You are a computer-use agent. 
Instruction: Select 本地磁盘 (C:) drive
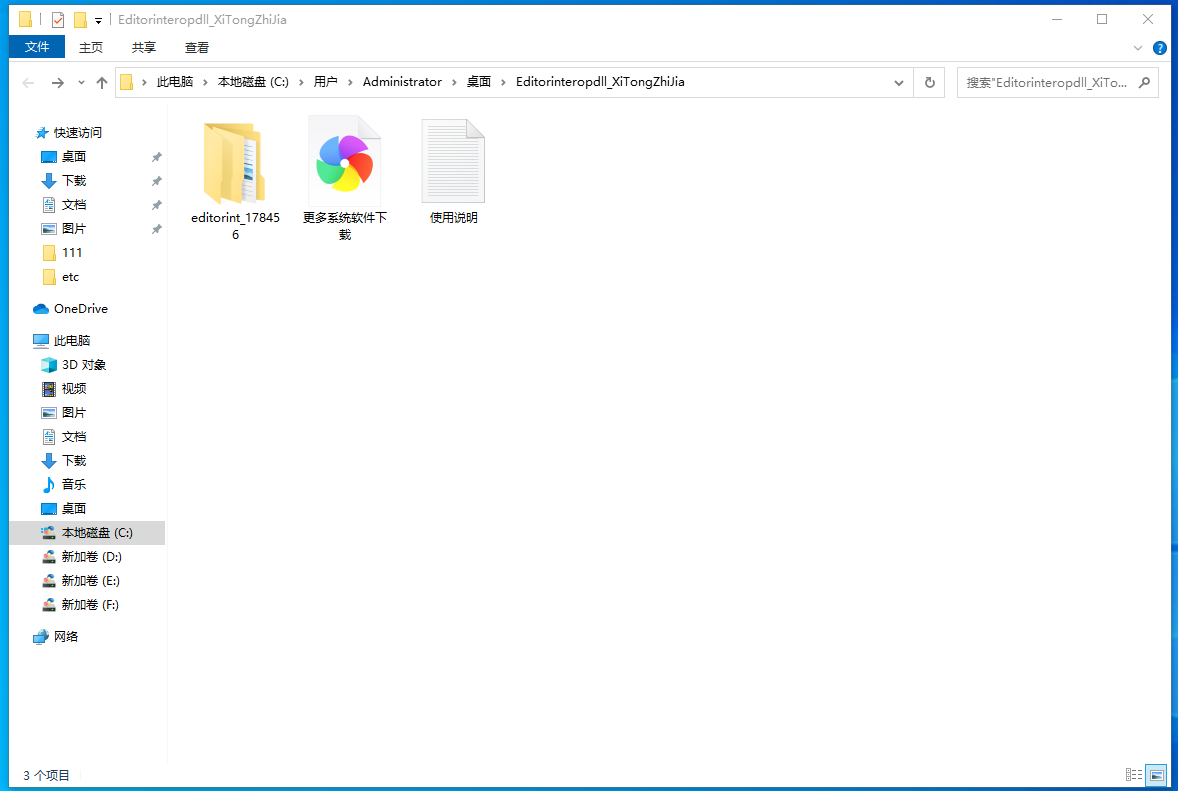pyautogui.click(x=97, y=533)
